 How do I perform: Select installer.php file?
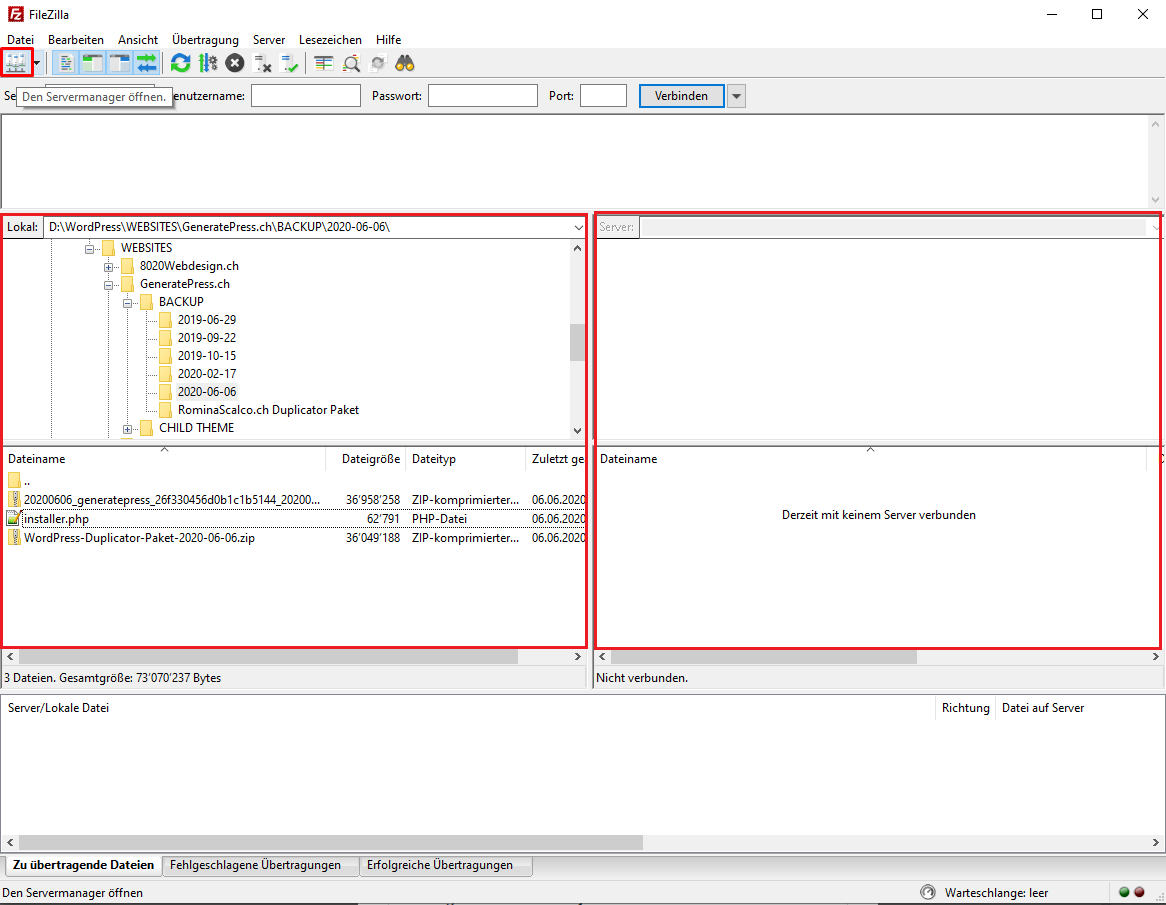[x=56, y=519]
